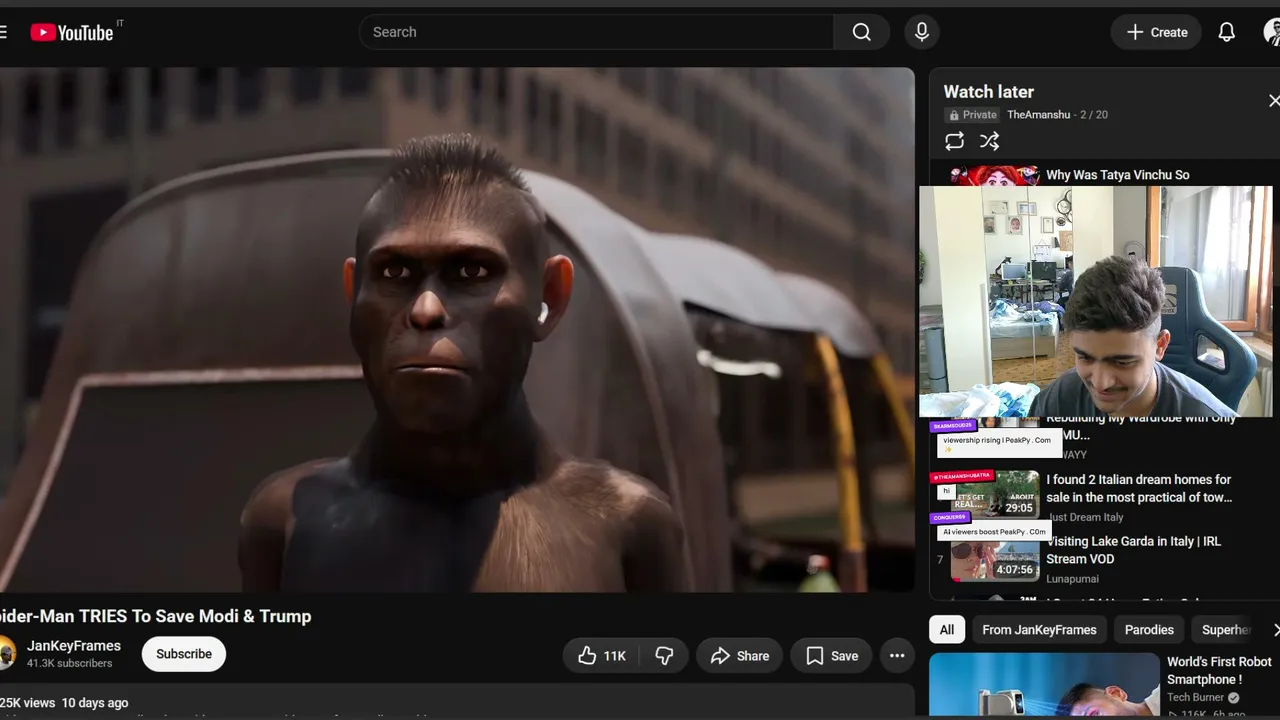Screen dimensions: 1280x720
Task: Play 'Visiting Lake Garda in Italy' video
Action: 1133,550
